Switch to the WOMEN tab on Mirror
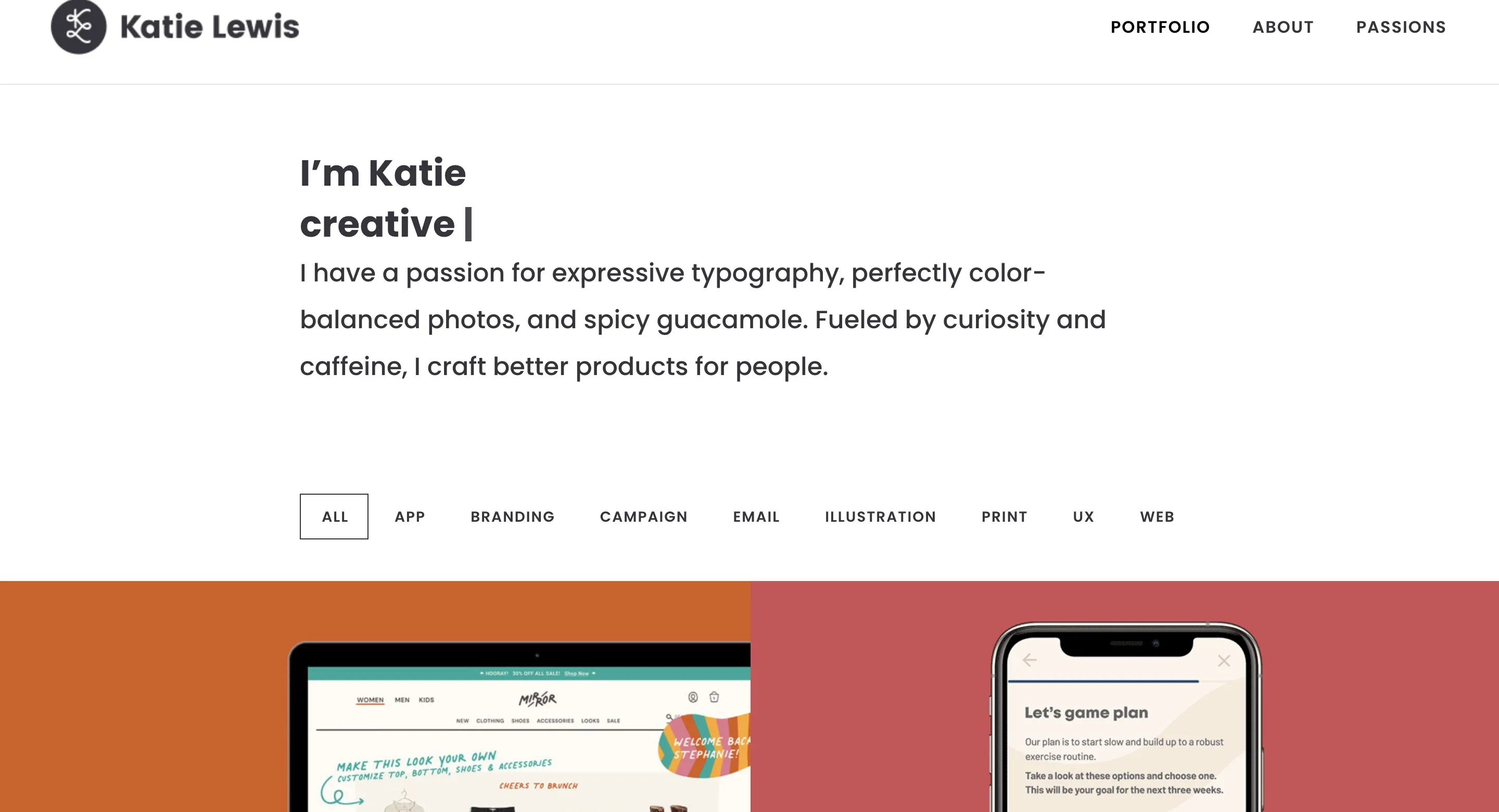The image size is (1499, 812). click(x=370, y=700)
